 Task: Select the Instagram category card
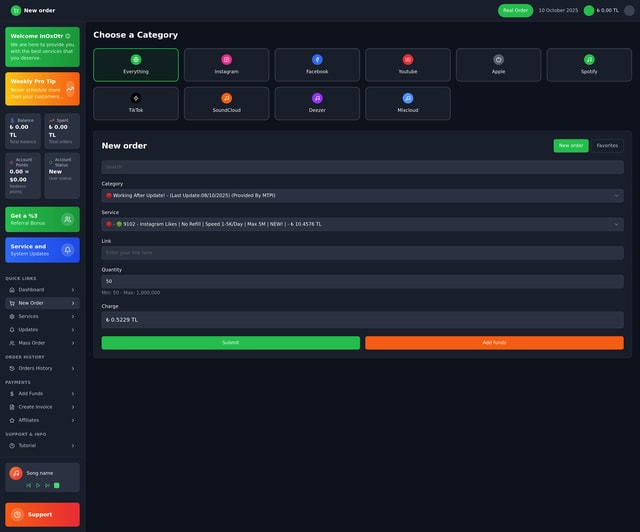[x=226, y=65]
